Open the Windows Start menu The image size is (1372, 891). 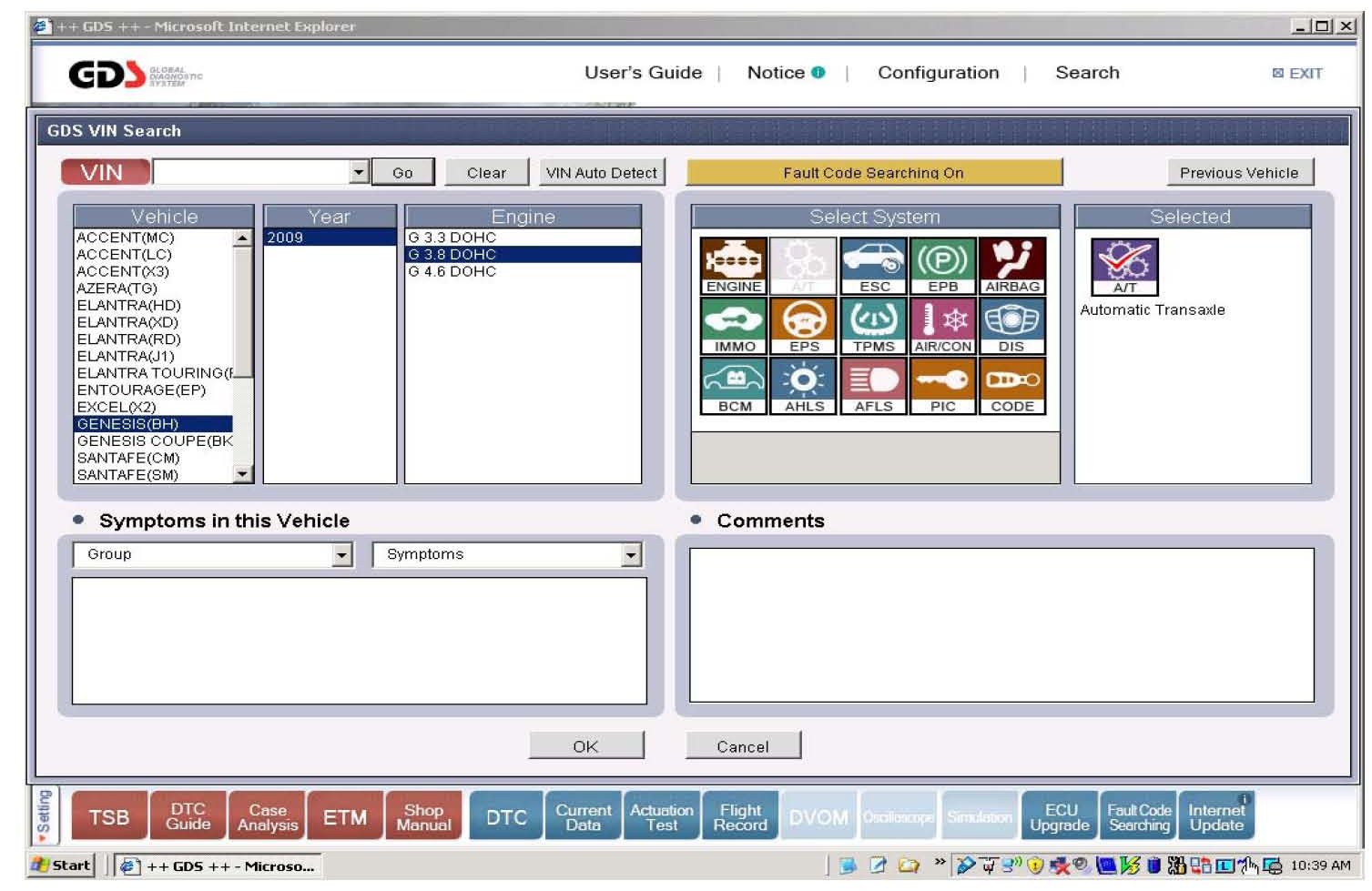pyautogui.click(x=62, y=866)
